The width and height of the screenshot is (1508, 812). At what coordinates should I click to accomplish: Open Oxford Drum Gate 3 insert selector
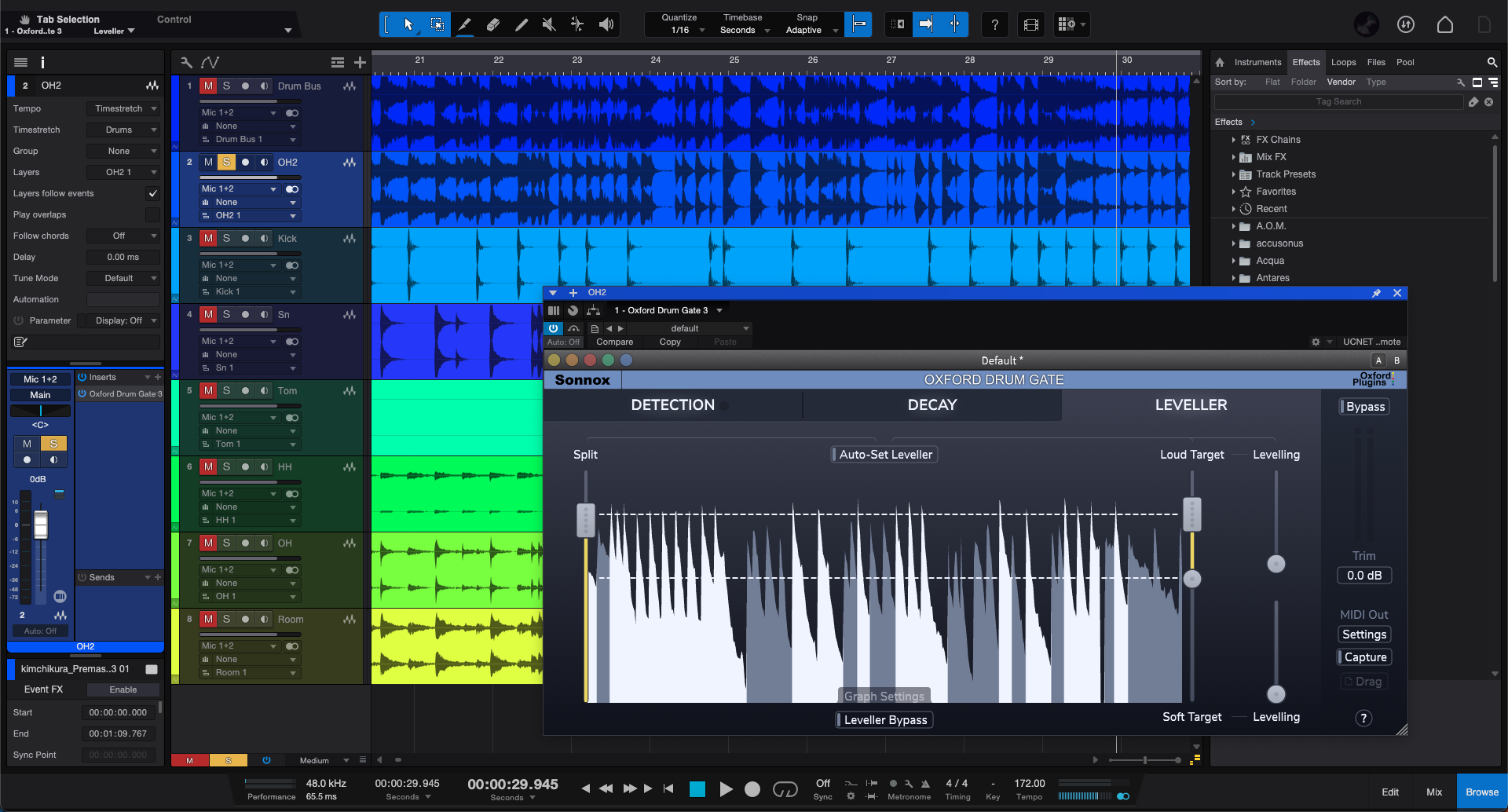(668, 310)
